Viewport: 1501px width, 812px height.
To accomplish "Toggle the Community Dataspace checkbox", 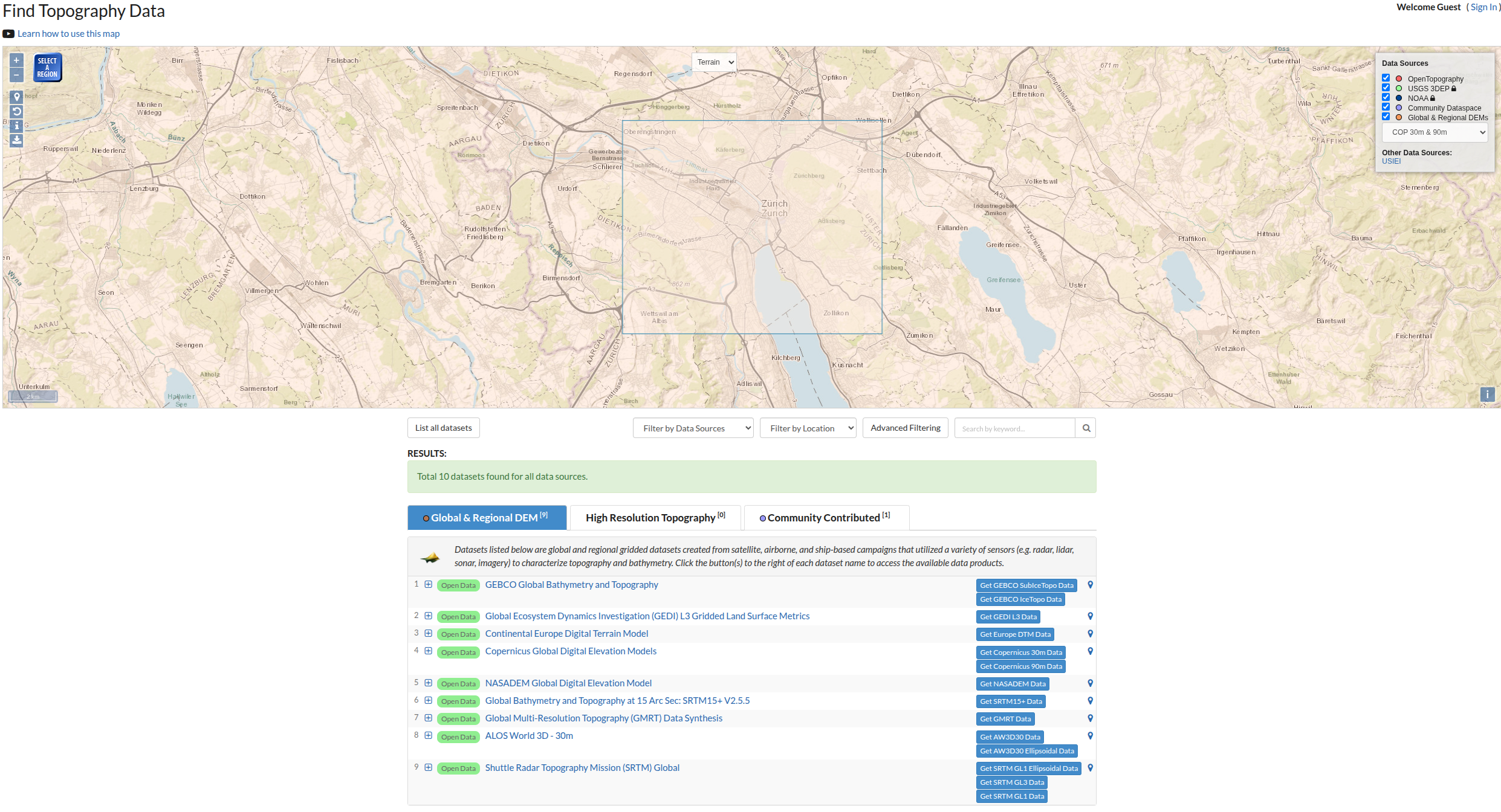I will coord(1386,107).
